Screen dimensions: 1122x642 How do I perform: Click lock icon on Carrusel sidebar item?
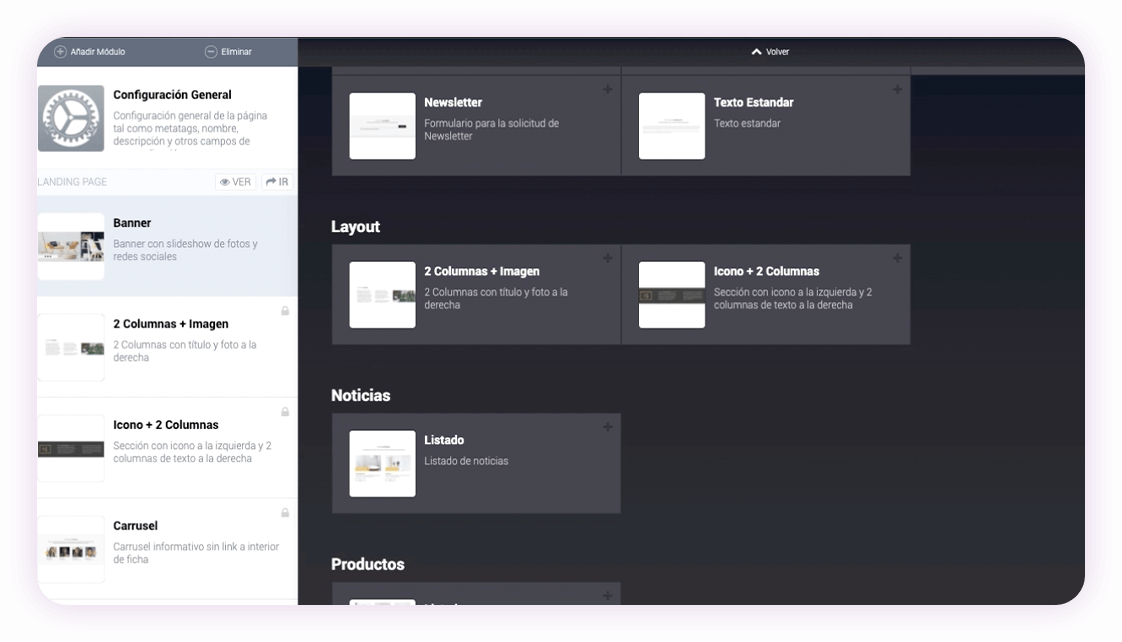285,513
